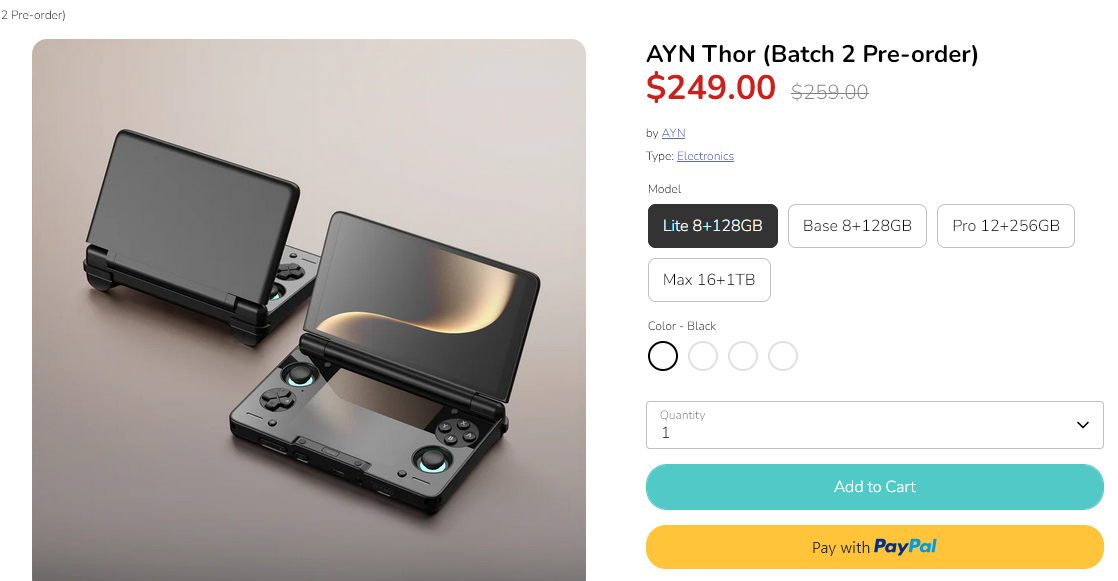Choose the second color swatch circle
Image resolution: width=1118 pixels, height=581 pixels.
click(703, 356)
